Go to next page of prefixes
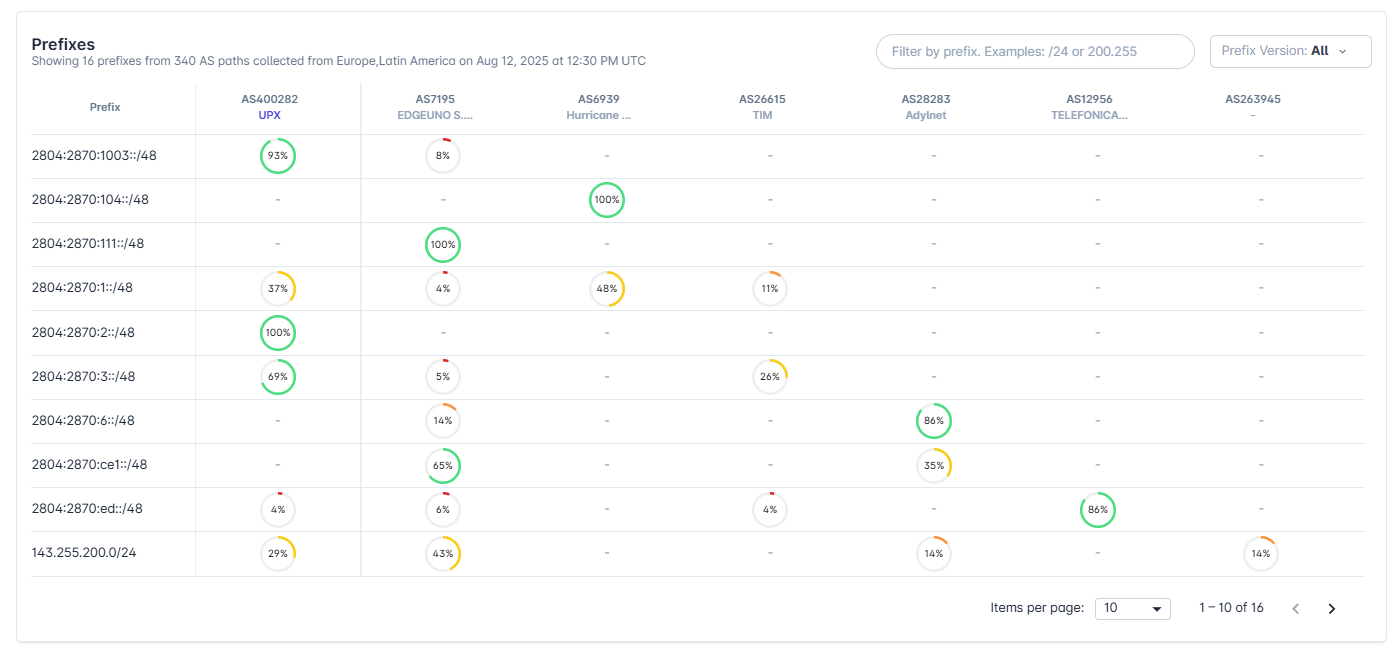 (1331, 608)
